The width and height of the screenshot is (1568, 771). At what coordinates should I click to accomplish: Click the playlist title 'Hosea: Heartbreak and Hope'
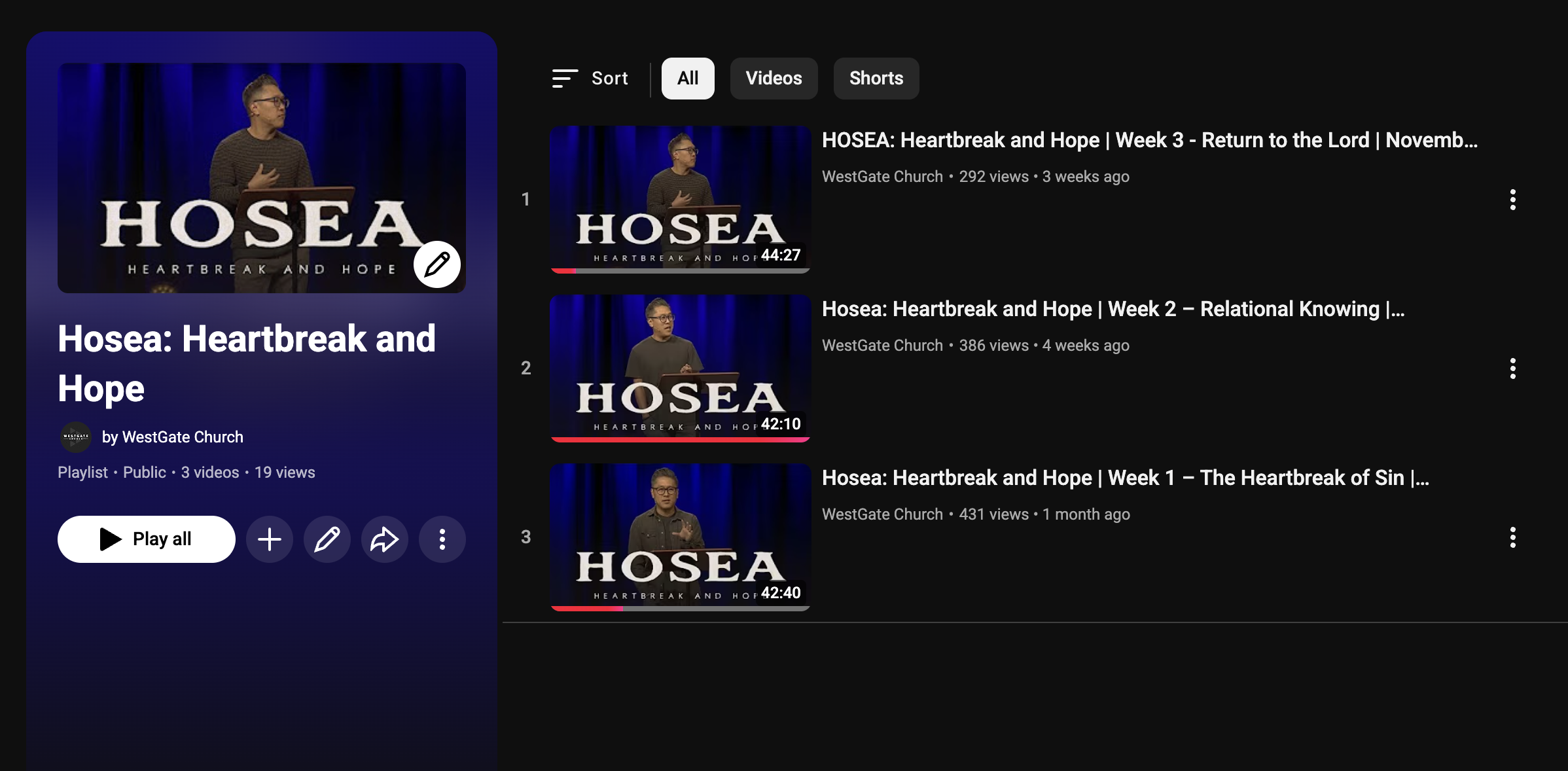coord(247,363)
